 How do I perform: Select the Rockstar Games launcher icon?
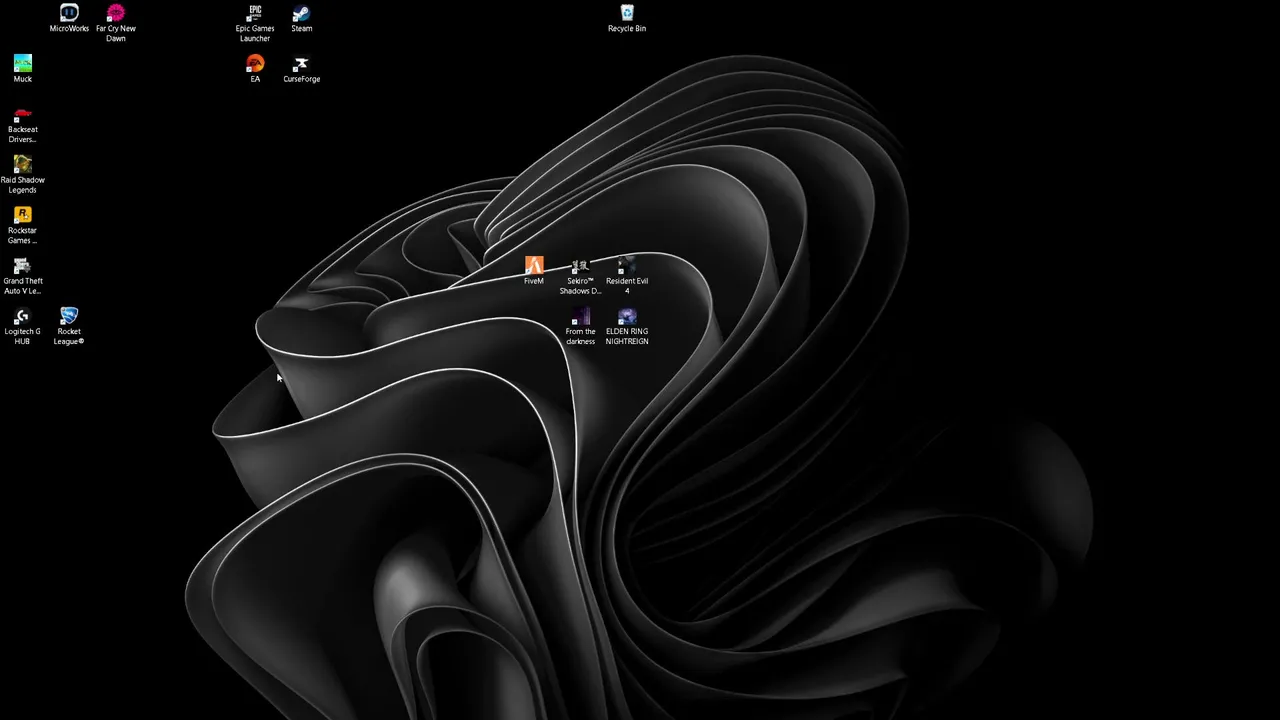pos(23,226)
